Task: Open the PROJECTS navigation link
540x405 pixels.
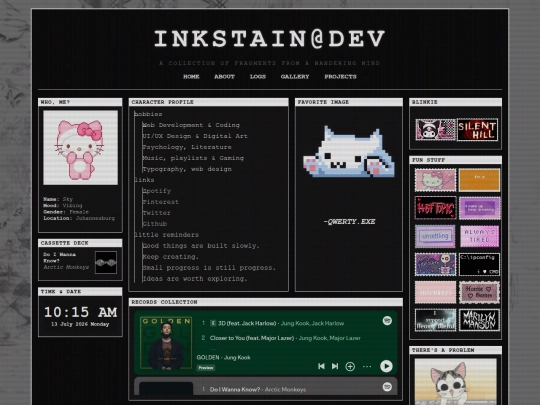Action: tap(340, 76)
